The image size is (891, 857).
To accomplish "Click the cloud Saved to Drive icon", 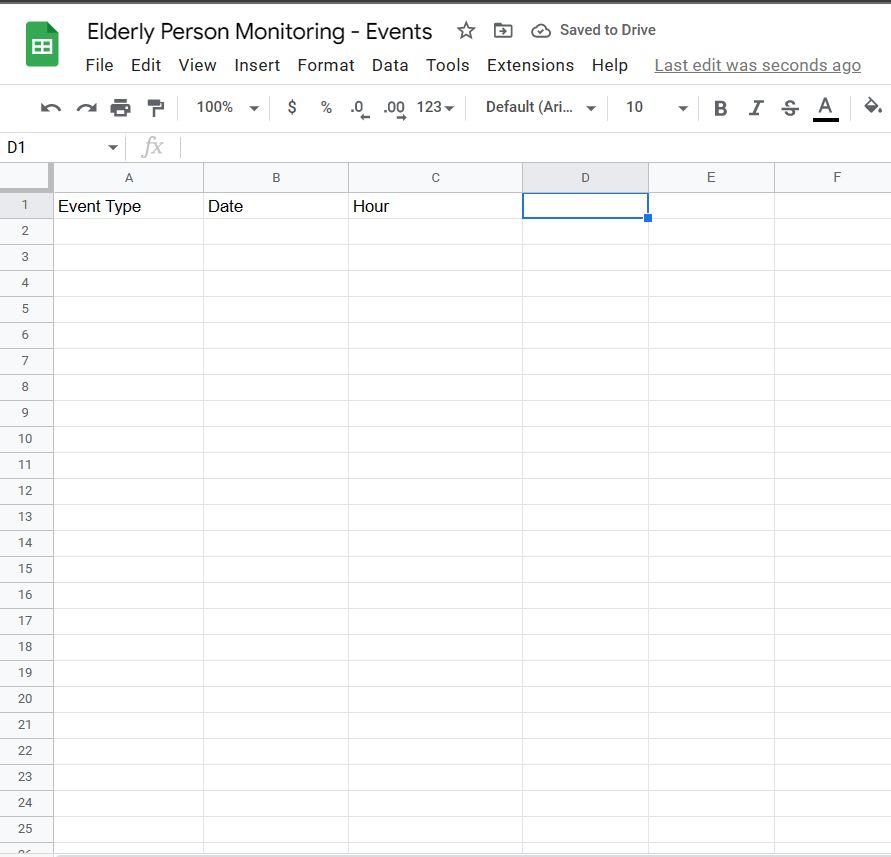I will 541,31.
